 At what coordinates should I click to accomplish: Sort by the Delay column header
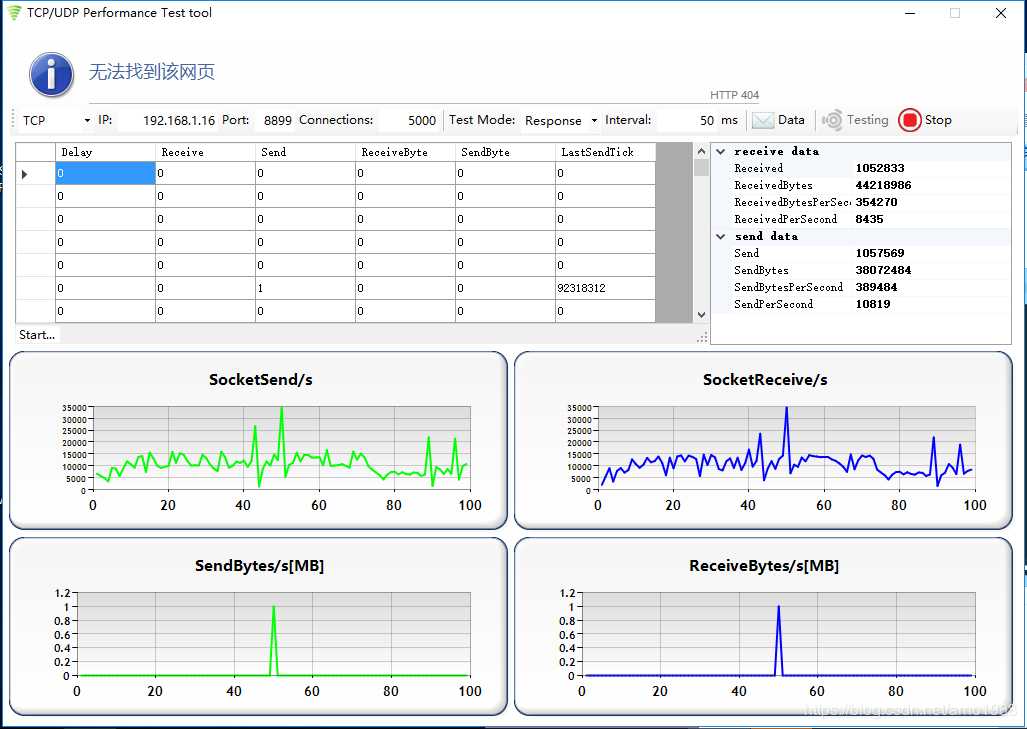pos(105,152)
